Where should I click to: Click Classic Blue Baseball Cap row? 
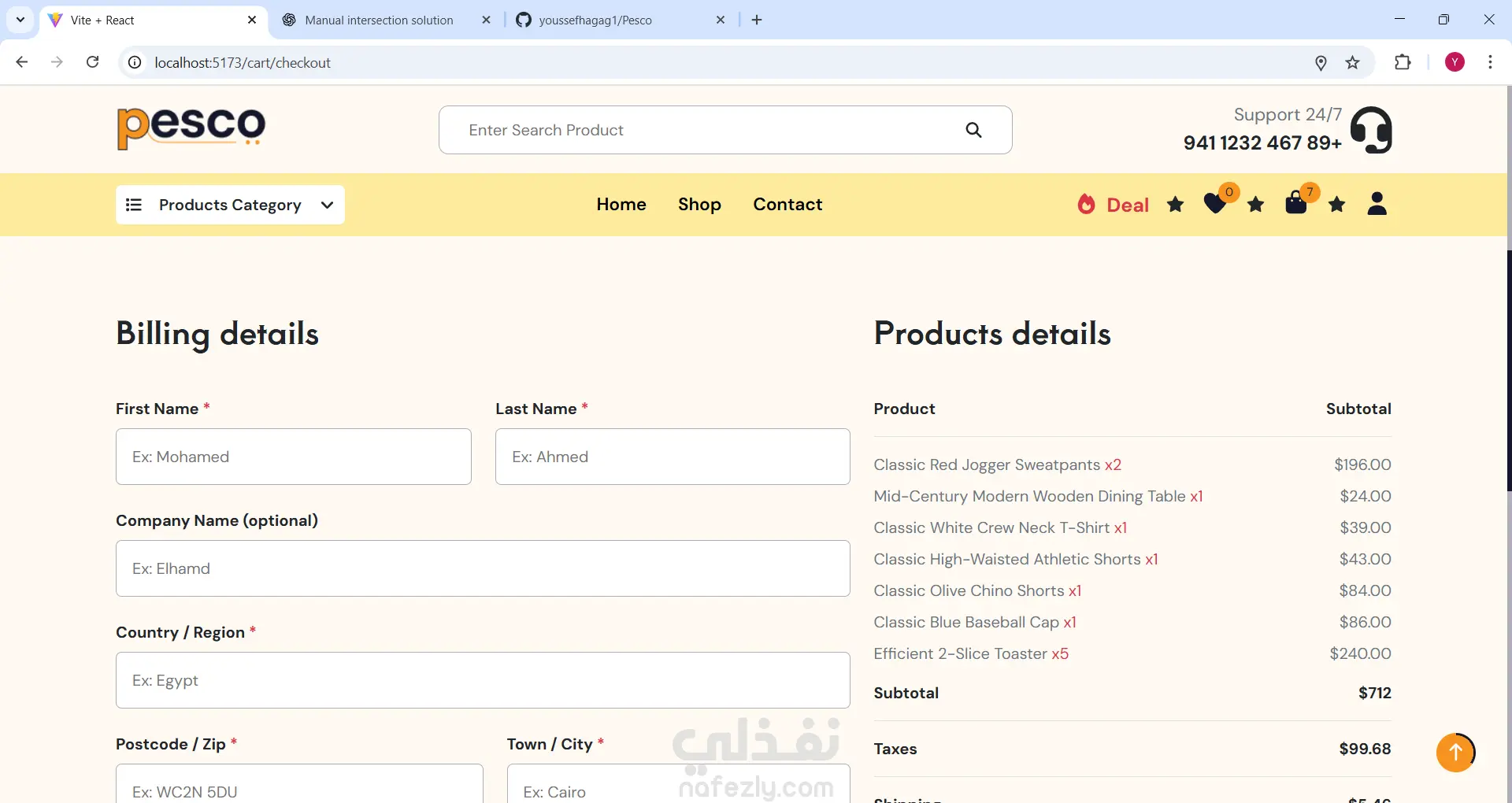point(1132,622)
